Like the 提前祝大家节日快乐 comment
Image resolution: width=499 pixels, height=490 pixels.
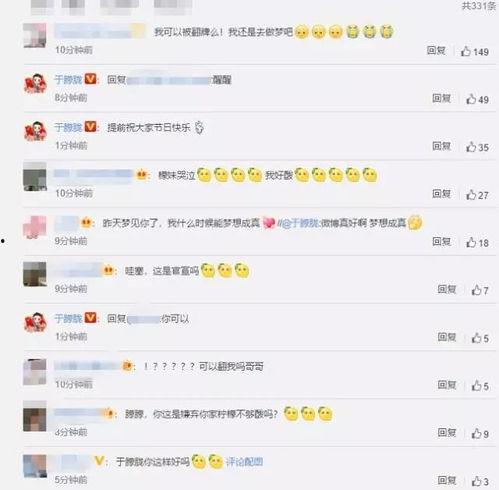pyautogui.click(x=477, y=147)
